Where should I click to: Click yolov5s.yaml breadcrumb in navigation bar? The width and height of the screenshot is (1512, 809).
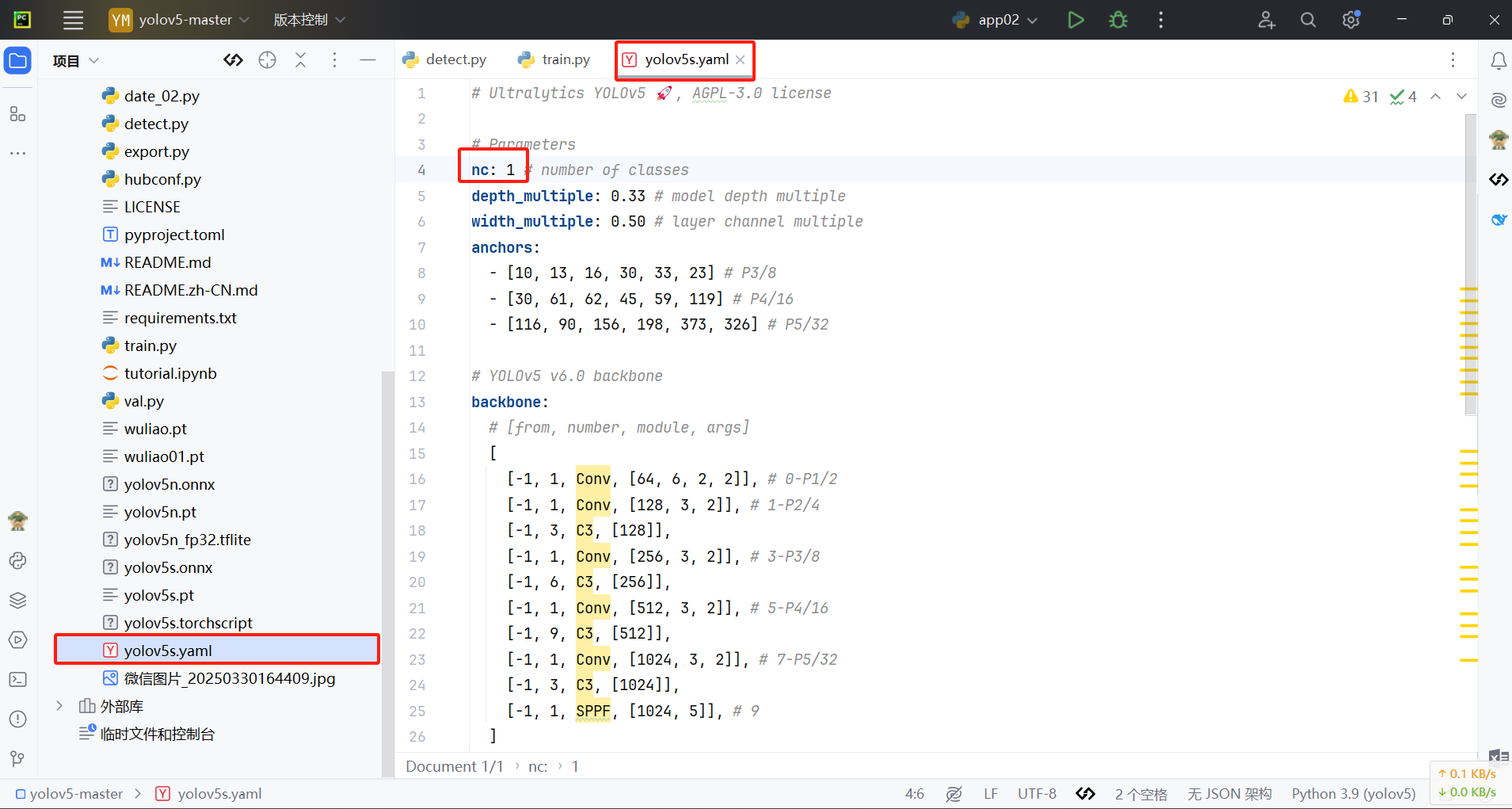point(209,794)
